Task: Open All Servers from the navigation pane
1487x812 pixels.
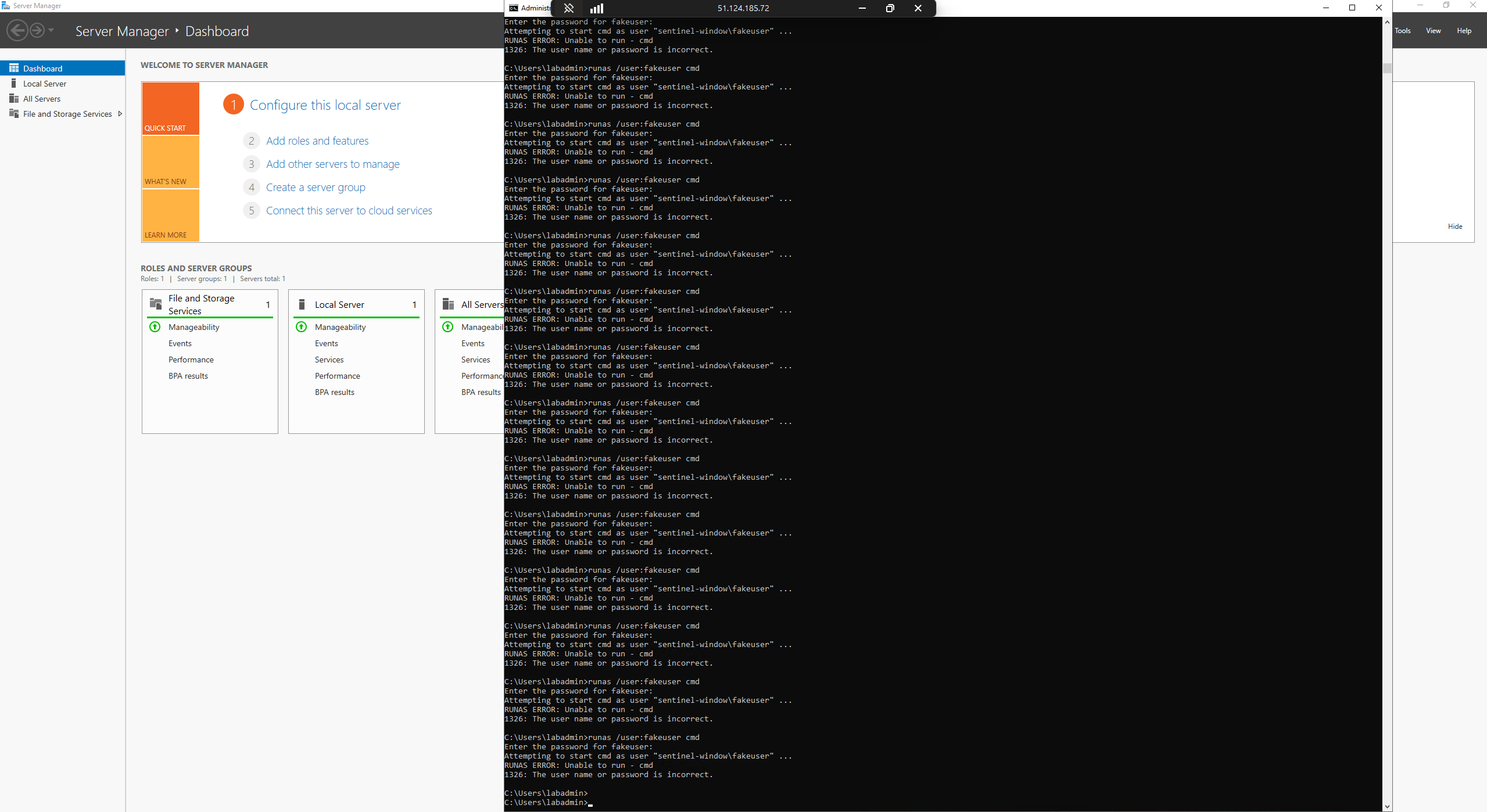Action: coord(42,99)
